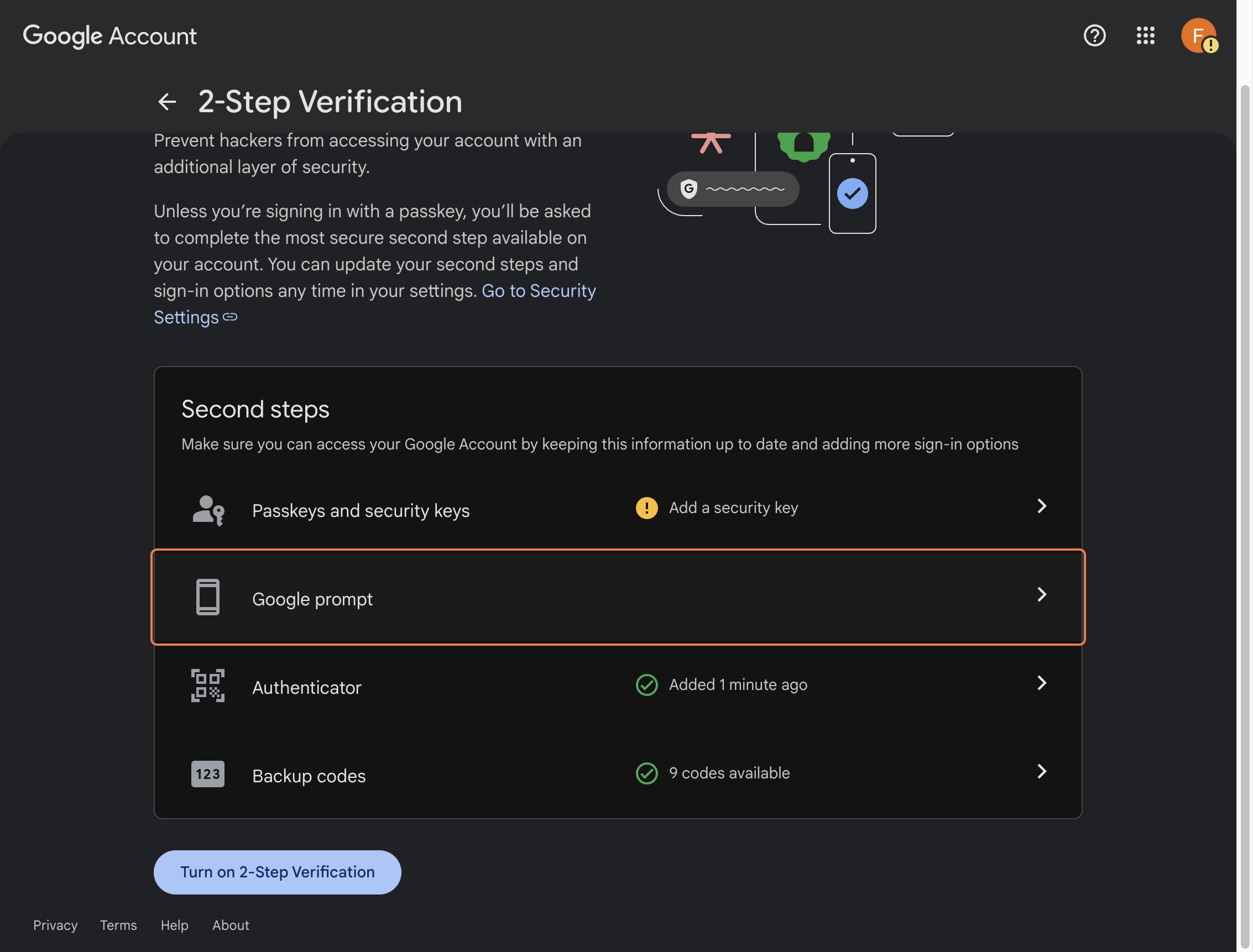The width and height of the screenshot is (1253, 952).
Task: Click the warning icon beside Add a security key
Action: point(646,508)
